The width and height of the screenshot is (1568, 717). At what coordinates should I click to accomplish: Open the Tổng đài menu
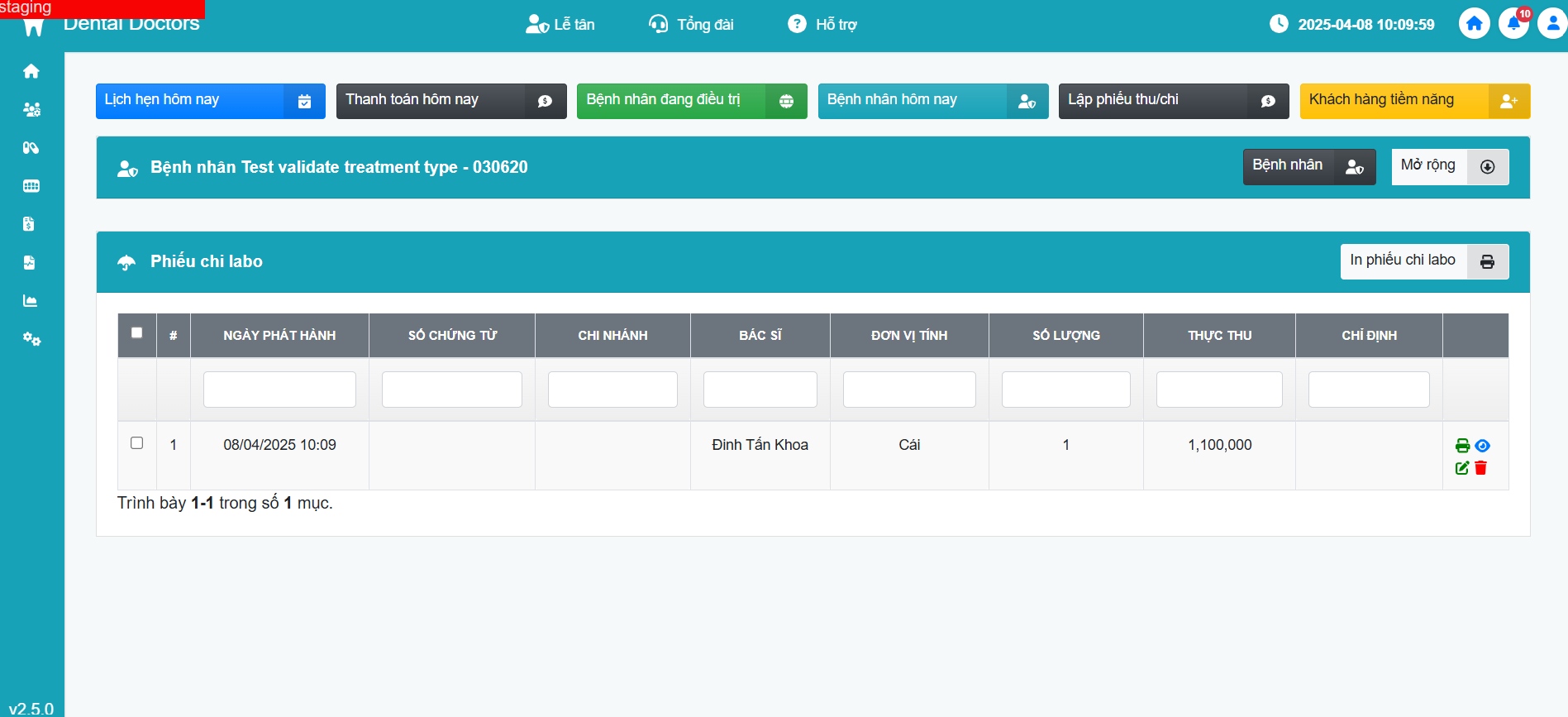pos(691,25)
